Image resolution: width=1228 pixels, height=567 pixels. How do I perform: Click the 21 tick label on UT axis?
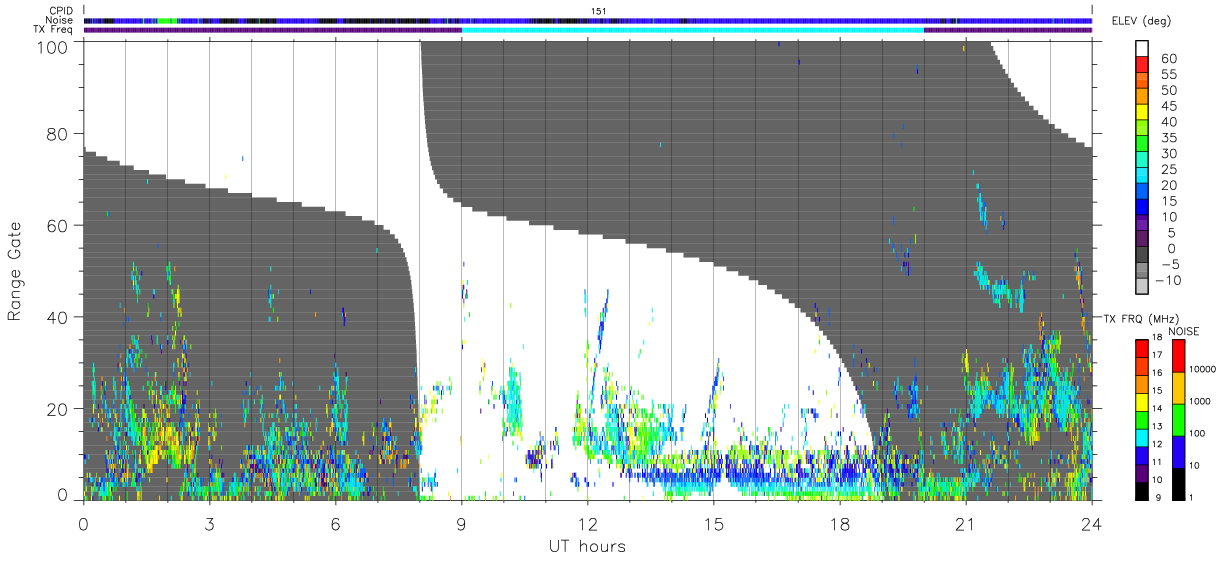[x=965, y=523]
